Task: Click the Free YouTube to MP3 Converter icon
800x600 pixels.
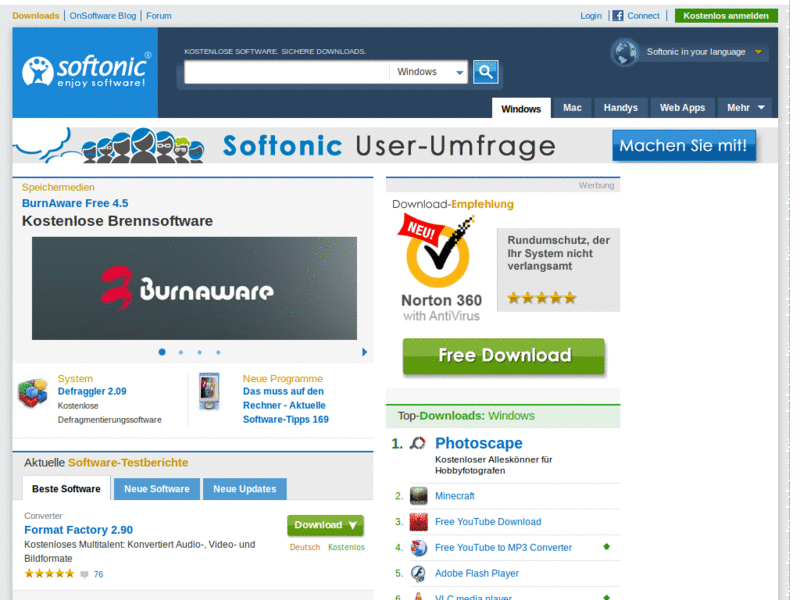Action: click(x=419, y=547)
